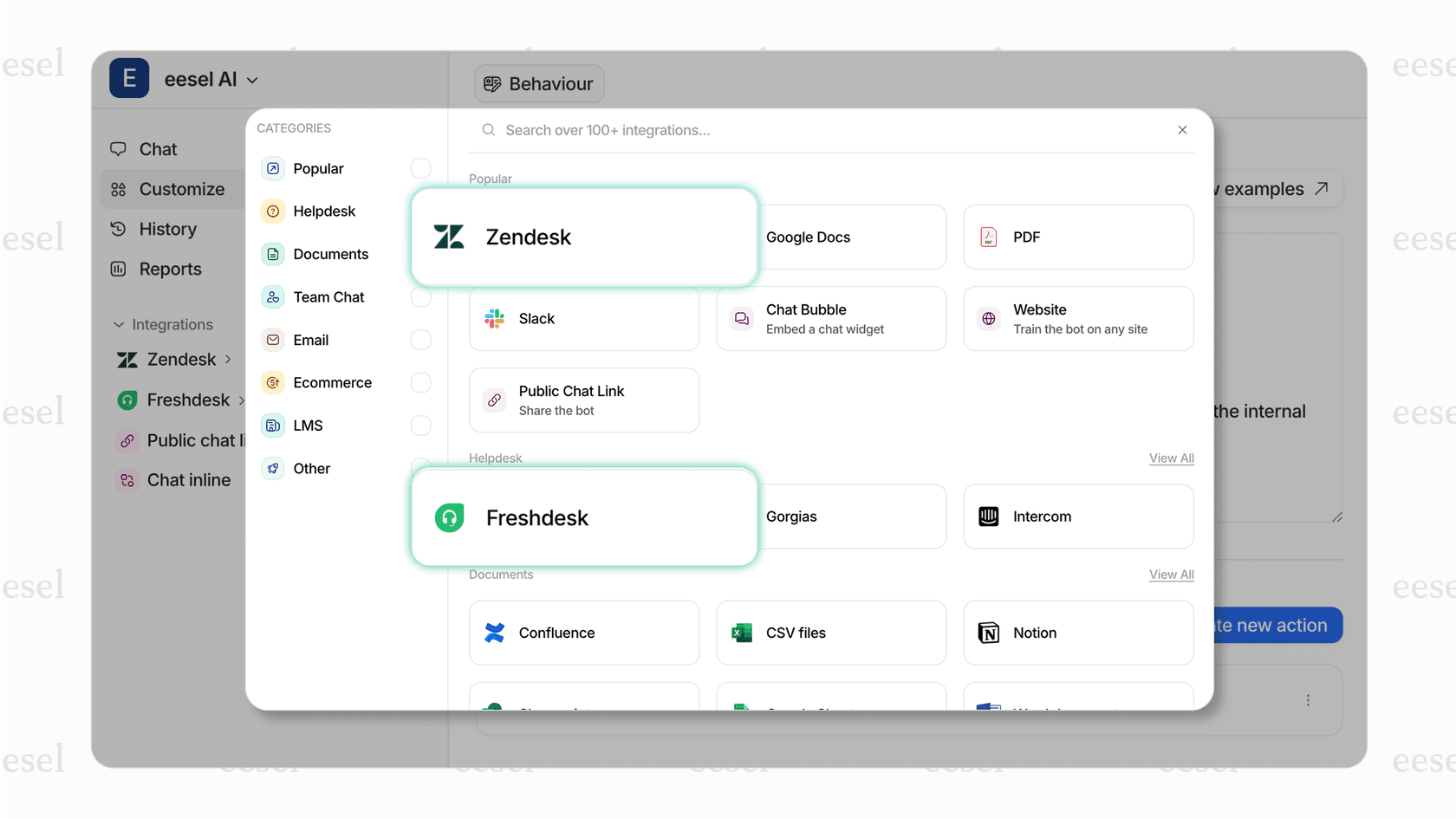Go to the Reports section
Screen dimensions: 1456x819
click(x=170, y=269)
